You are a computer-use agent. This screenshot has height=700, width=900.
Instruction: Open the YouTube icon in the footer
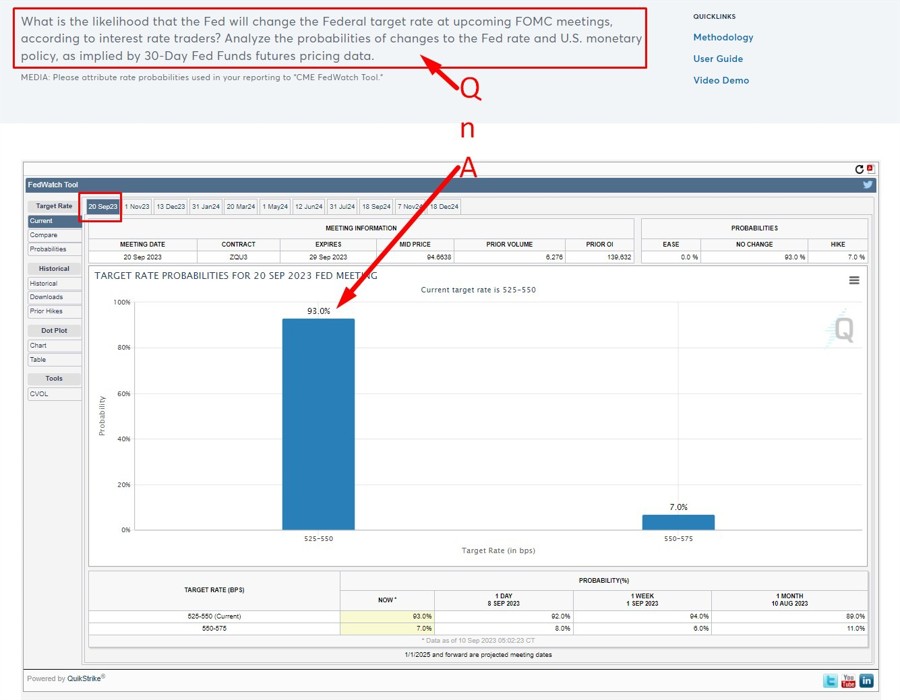pos(848,681)
